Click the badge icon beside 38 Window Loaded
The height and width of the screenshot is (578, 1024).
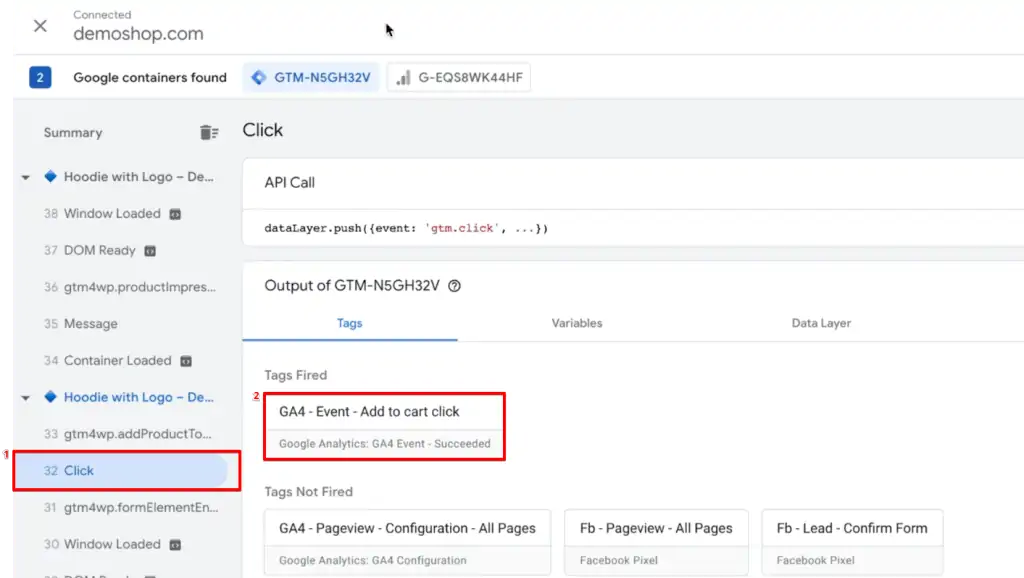click(173, 213)
